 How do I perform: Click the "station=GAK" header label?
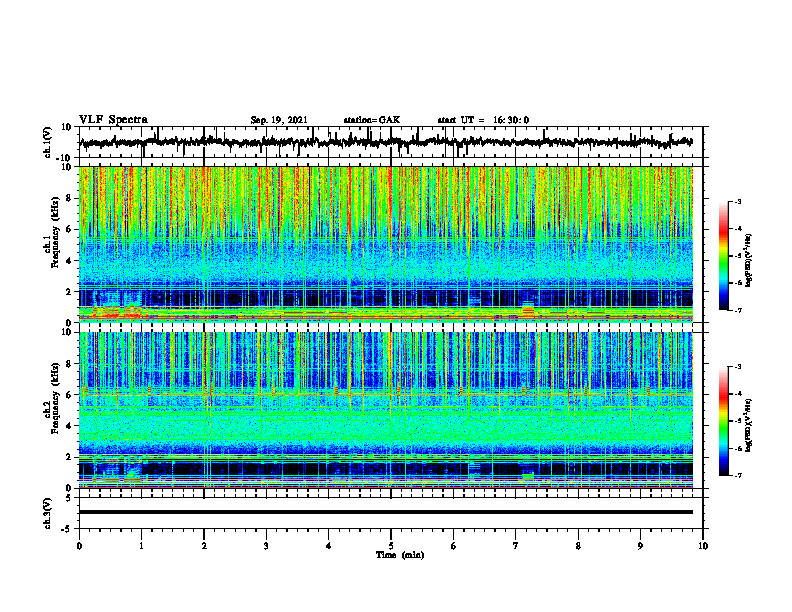tap(372, 120)
